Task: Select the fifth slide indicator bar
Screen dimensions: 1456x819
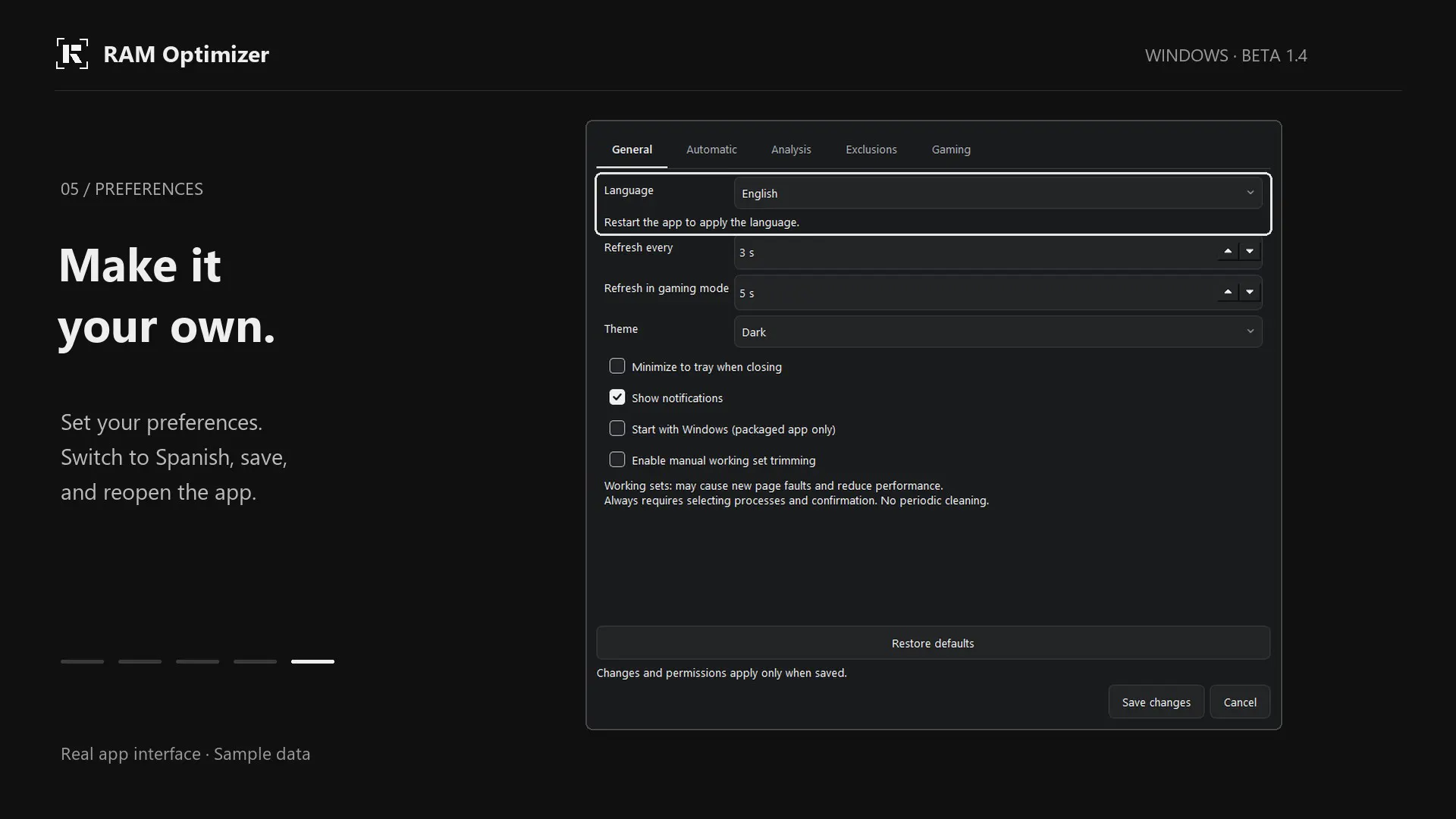Action: tap(312, 661)
